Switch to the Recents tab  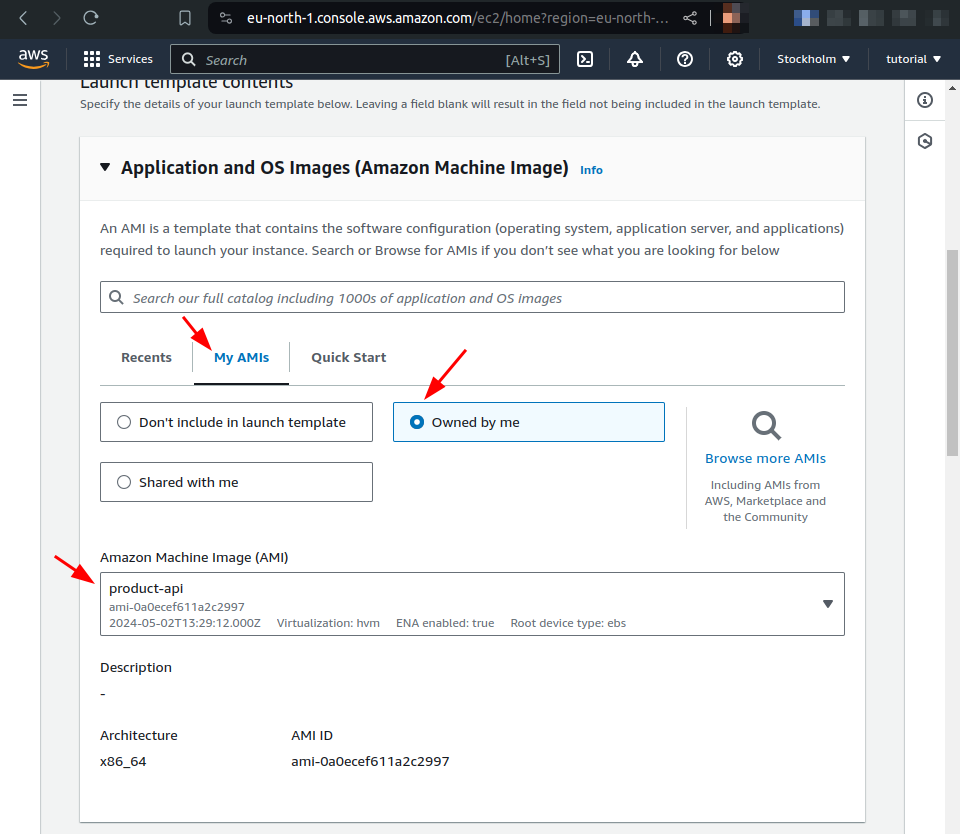click(146, 358)
